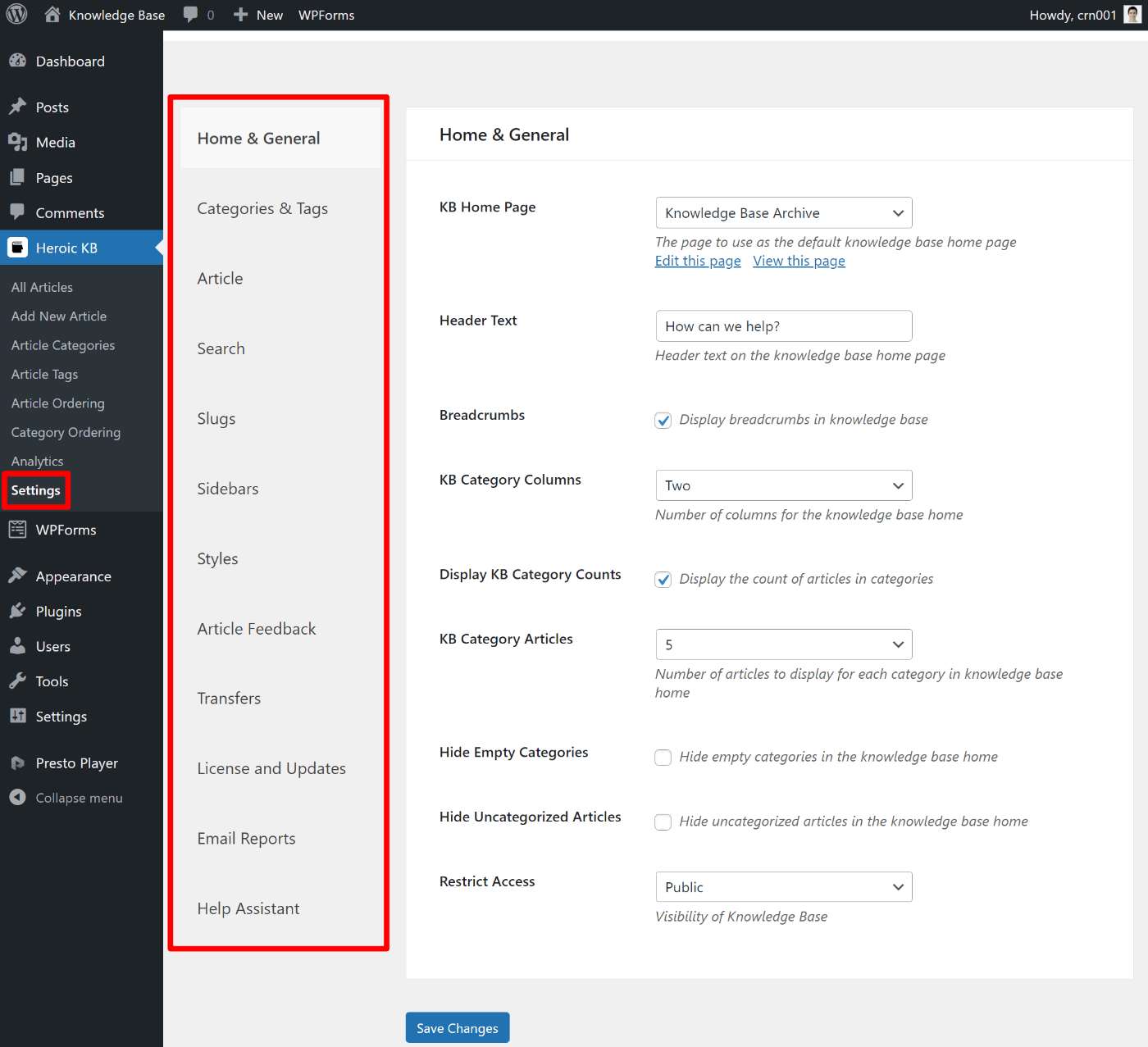Open Media via its sidebar icon
The height and width of the screenshot is (1047, 1148).
point(17,142)
